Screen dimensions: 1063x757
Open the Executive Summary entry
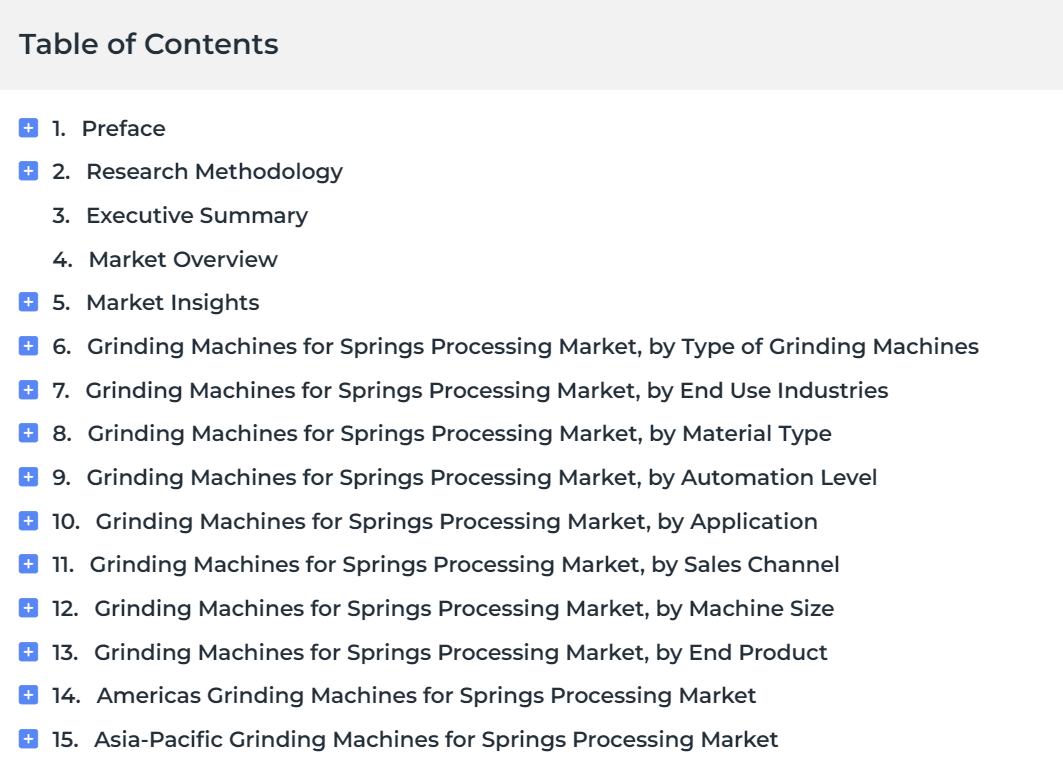(x=197, y=216)
